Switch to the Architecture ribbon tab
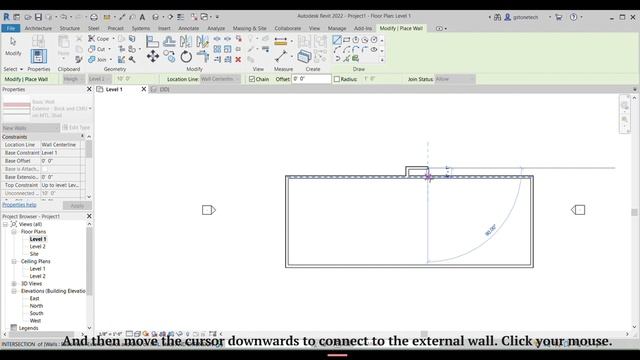 [x=38, y=28]
